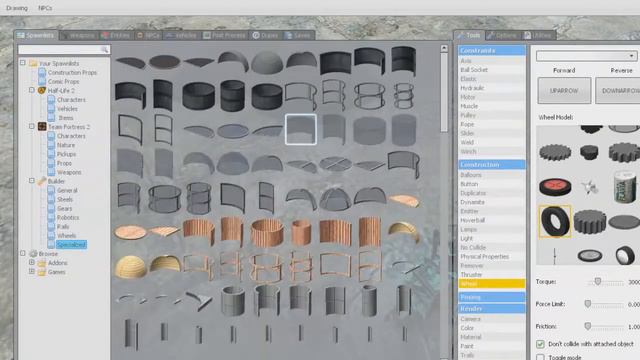Expand the Addons folder
The height and width of the screenshot is (360, 640).
(32, 262)
